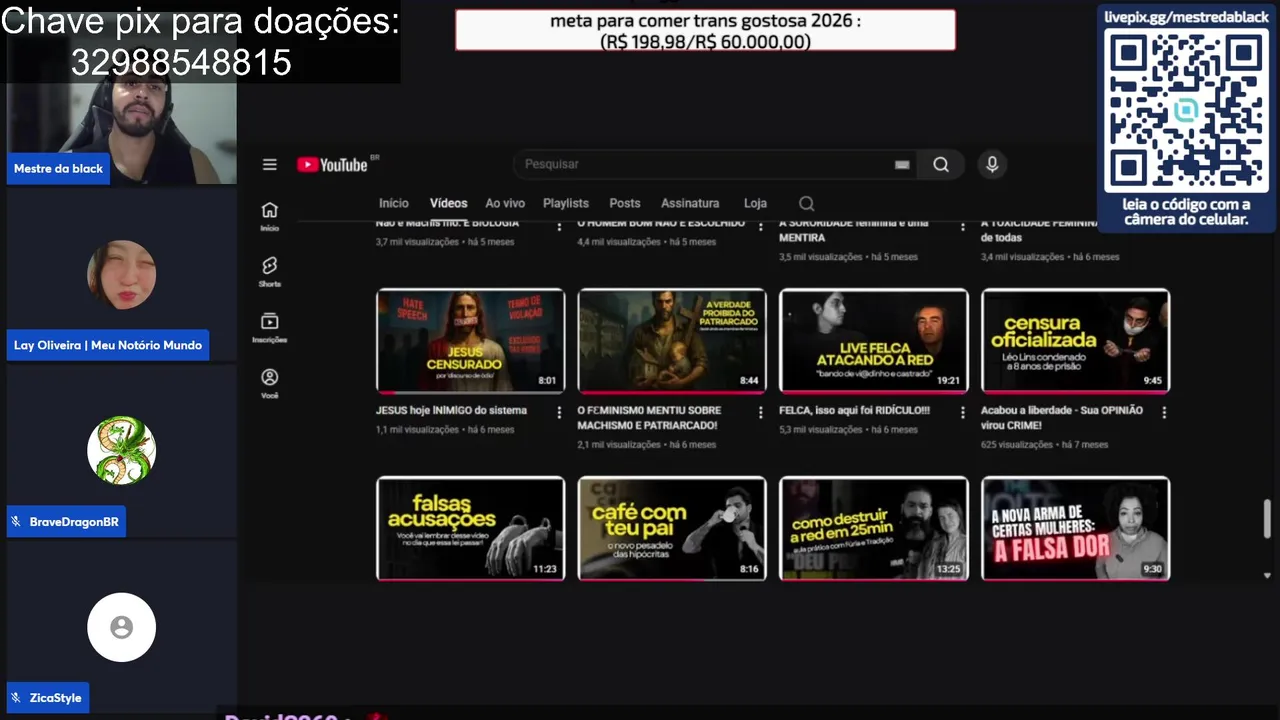
Task: Click page scroll down arrow
Action: pos(1267,576)
